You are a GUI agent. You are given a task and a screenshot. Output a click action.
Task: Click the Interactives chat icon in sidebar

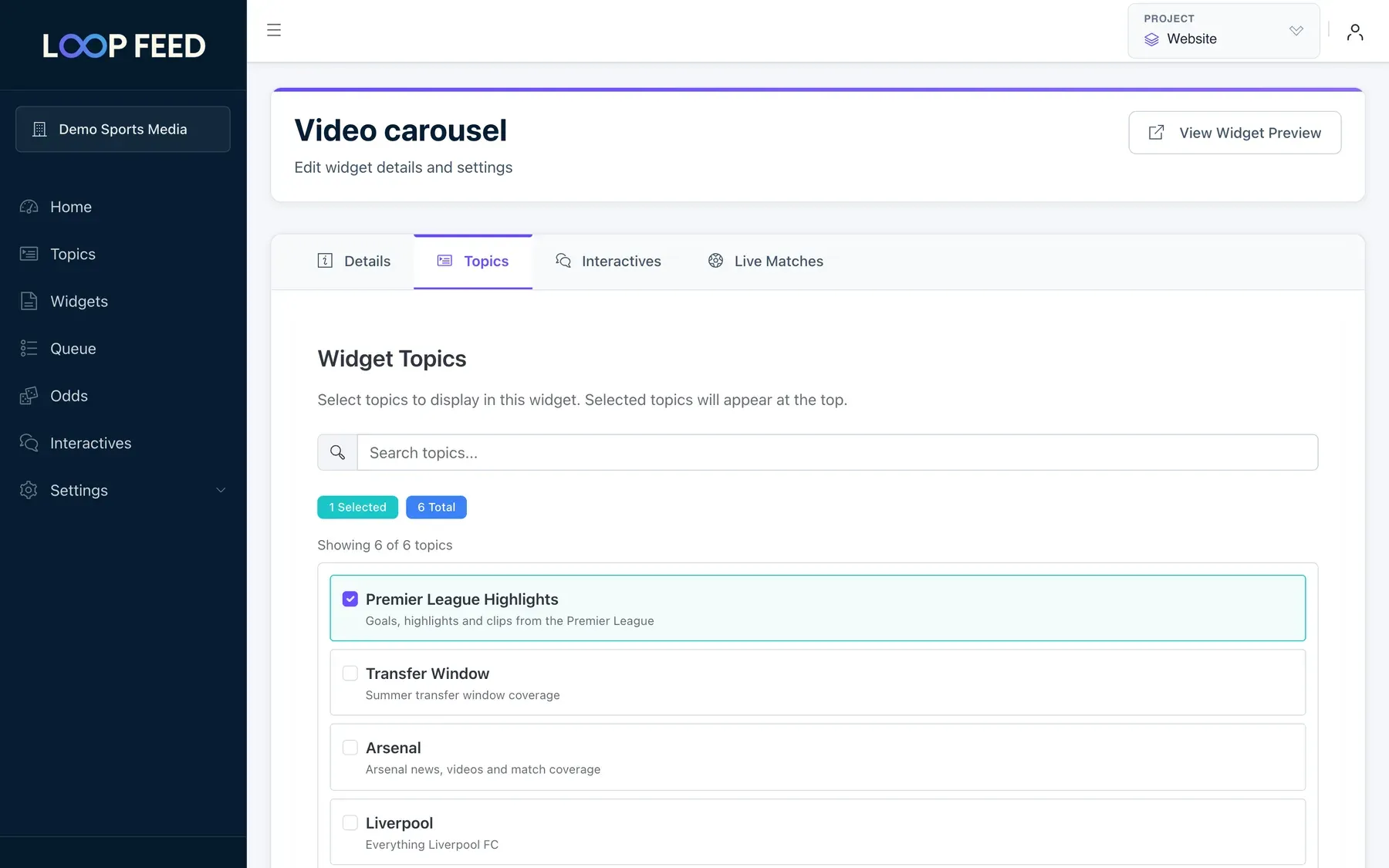[x=29, y=443]
